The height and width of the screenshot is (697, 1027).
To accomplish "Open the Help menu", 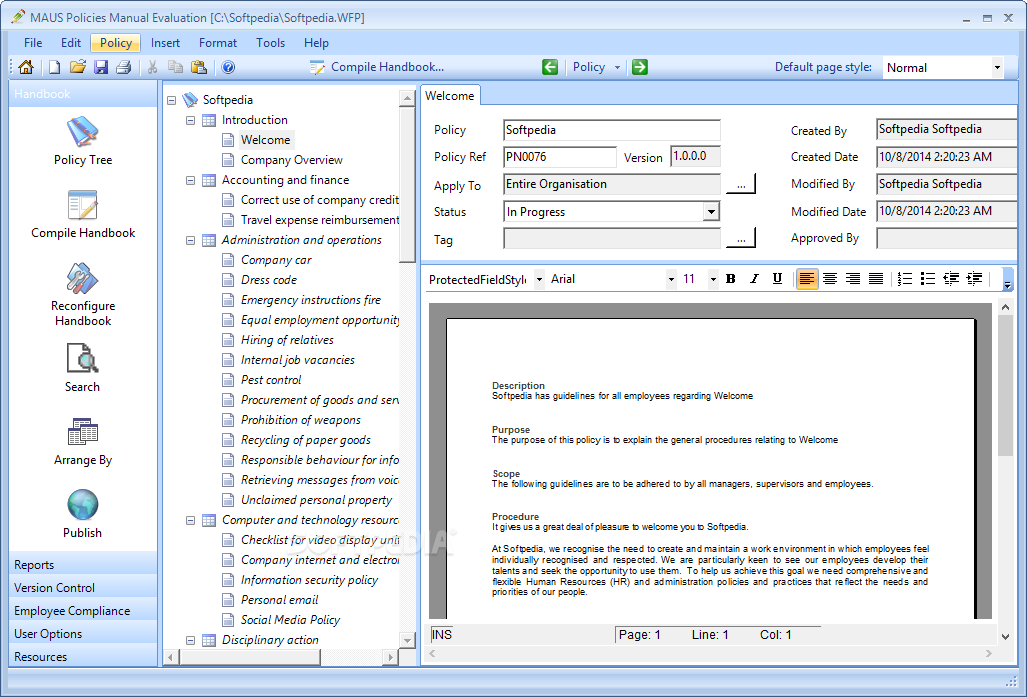I will point(316,43).
